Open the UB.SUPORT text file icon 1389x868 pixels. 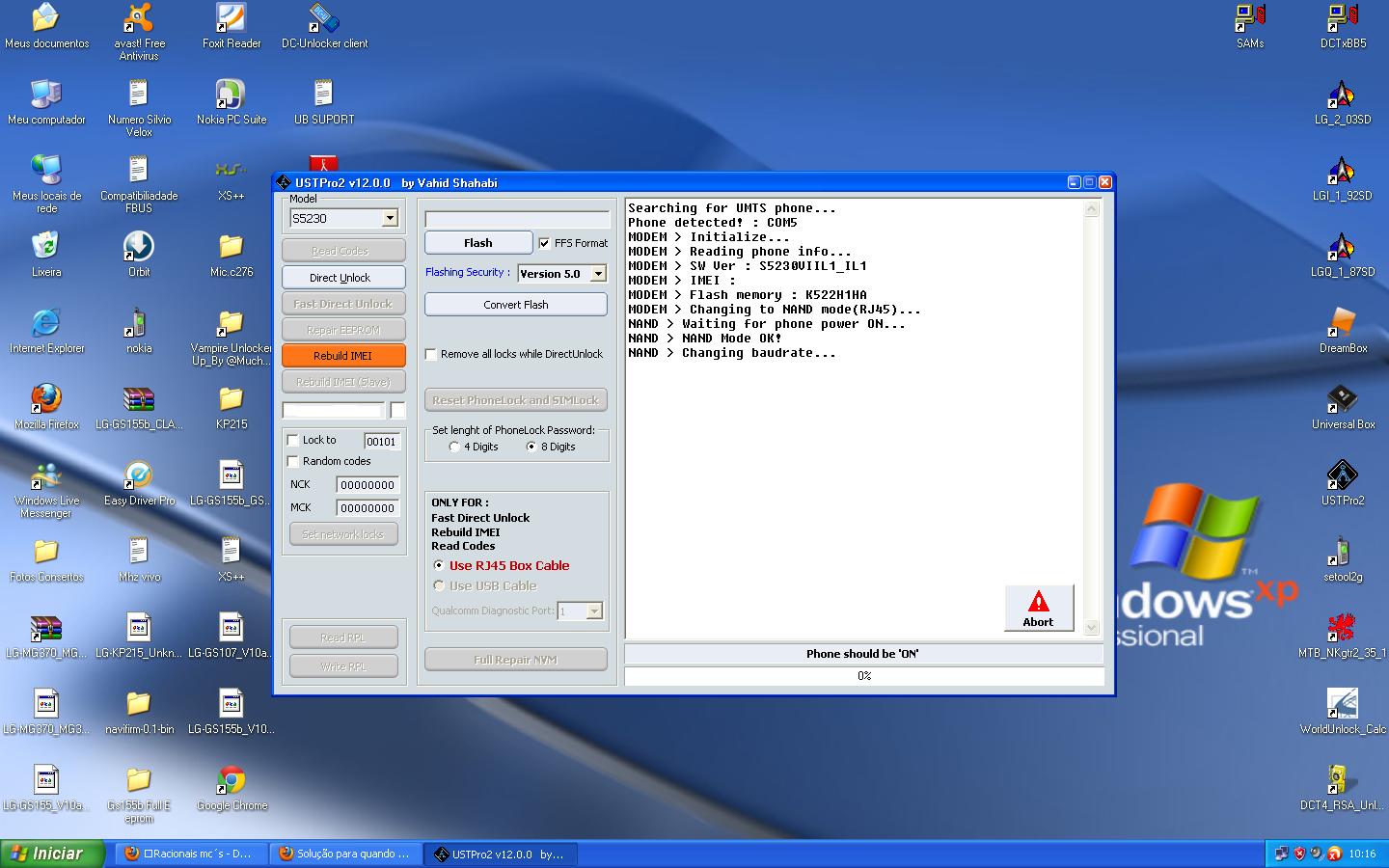324,102
